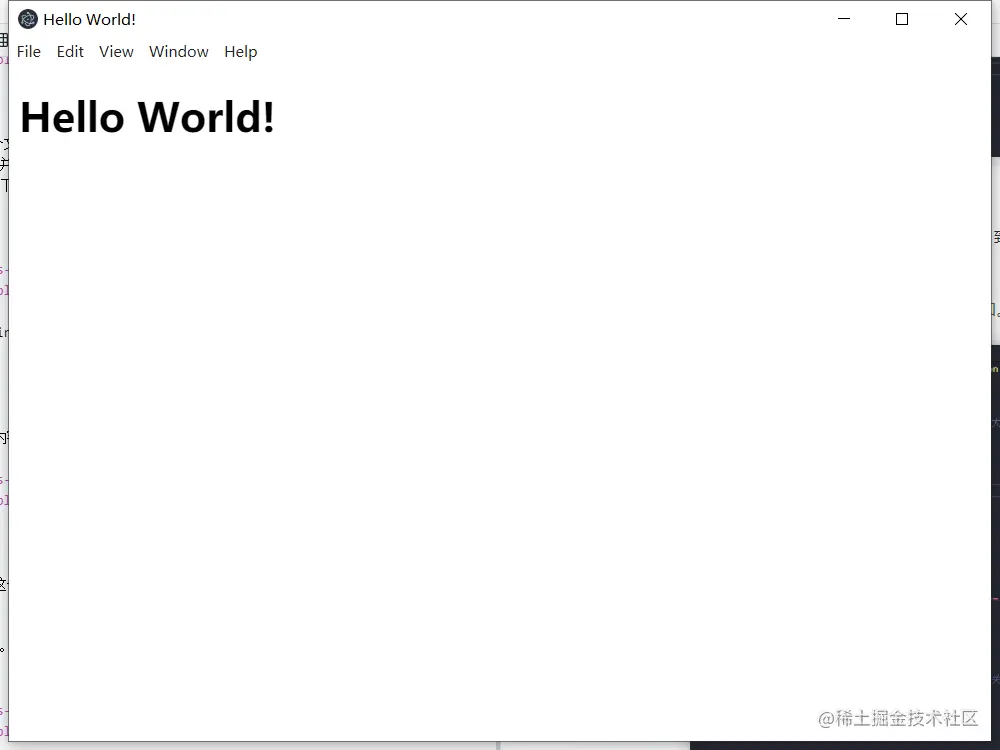The height and width of the screenshot is (750, 1000).
Task: Open the Window menu
Action: pos(179,51)
